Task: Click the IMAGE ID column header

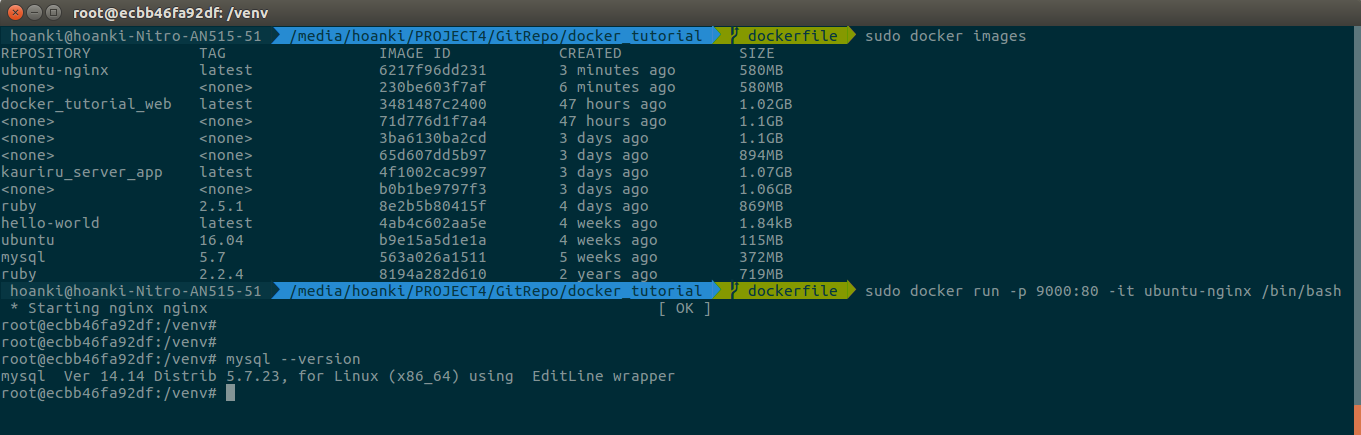Action: (415, 53)
